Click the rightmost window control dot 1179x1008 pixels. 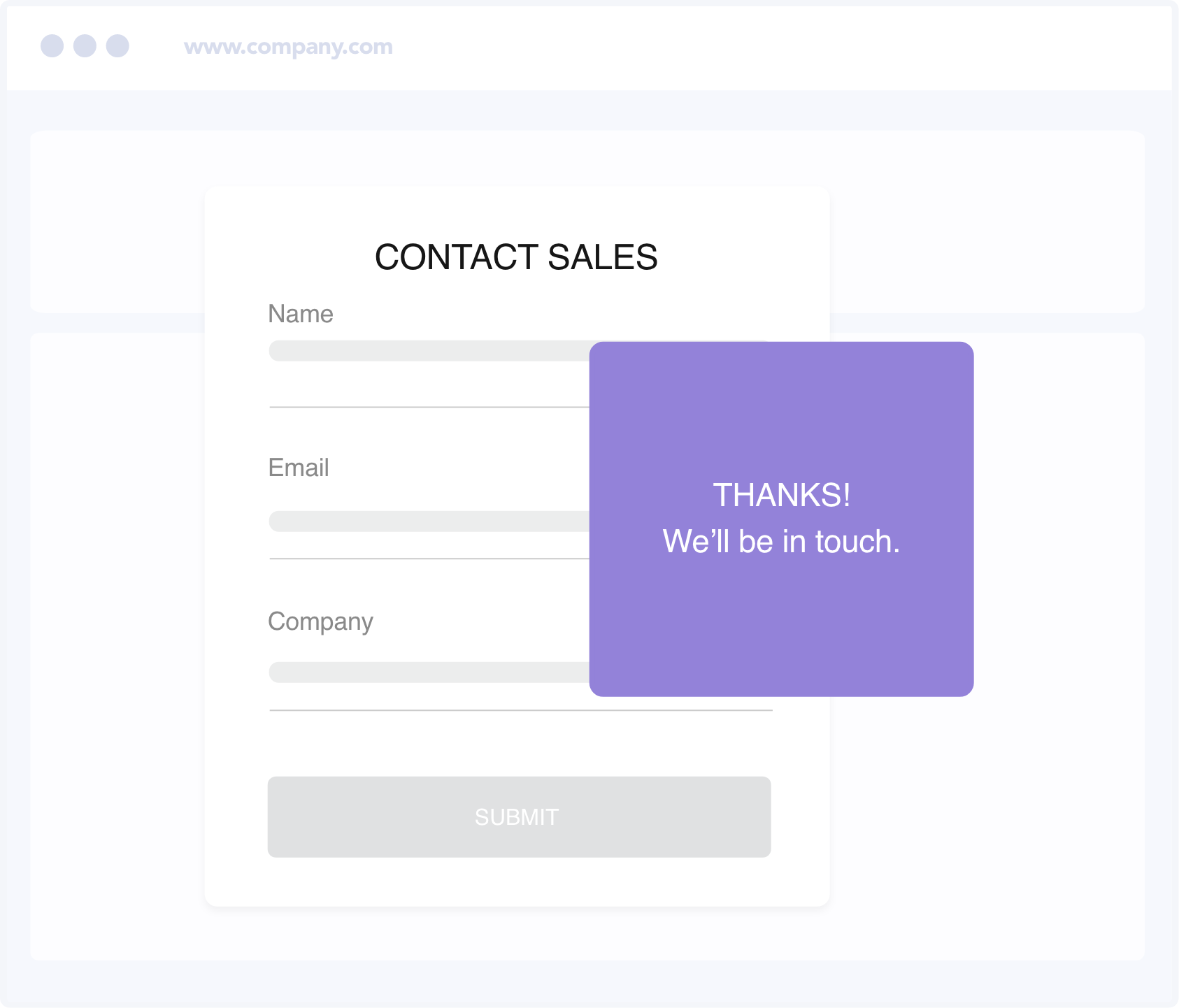[117, 46]
